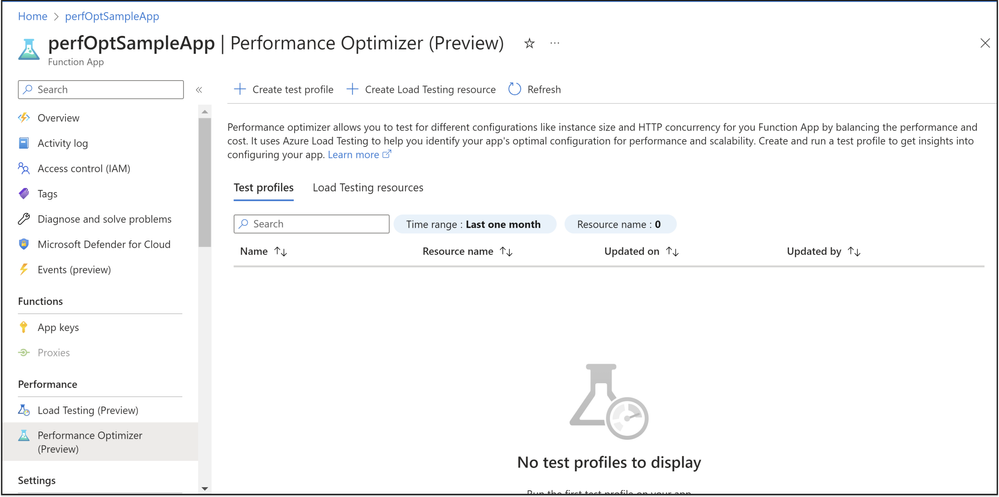
Task: Click the Performance section heading
Action: click(48, 385)
